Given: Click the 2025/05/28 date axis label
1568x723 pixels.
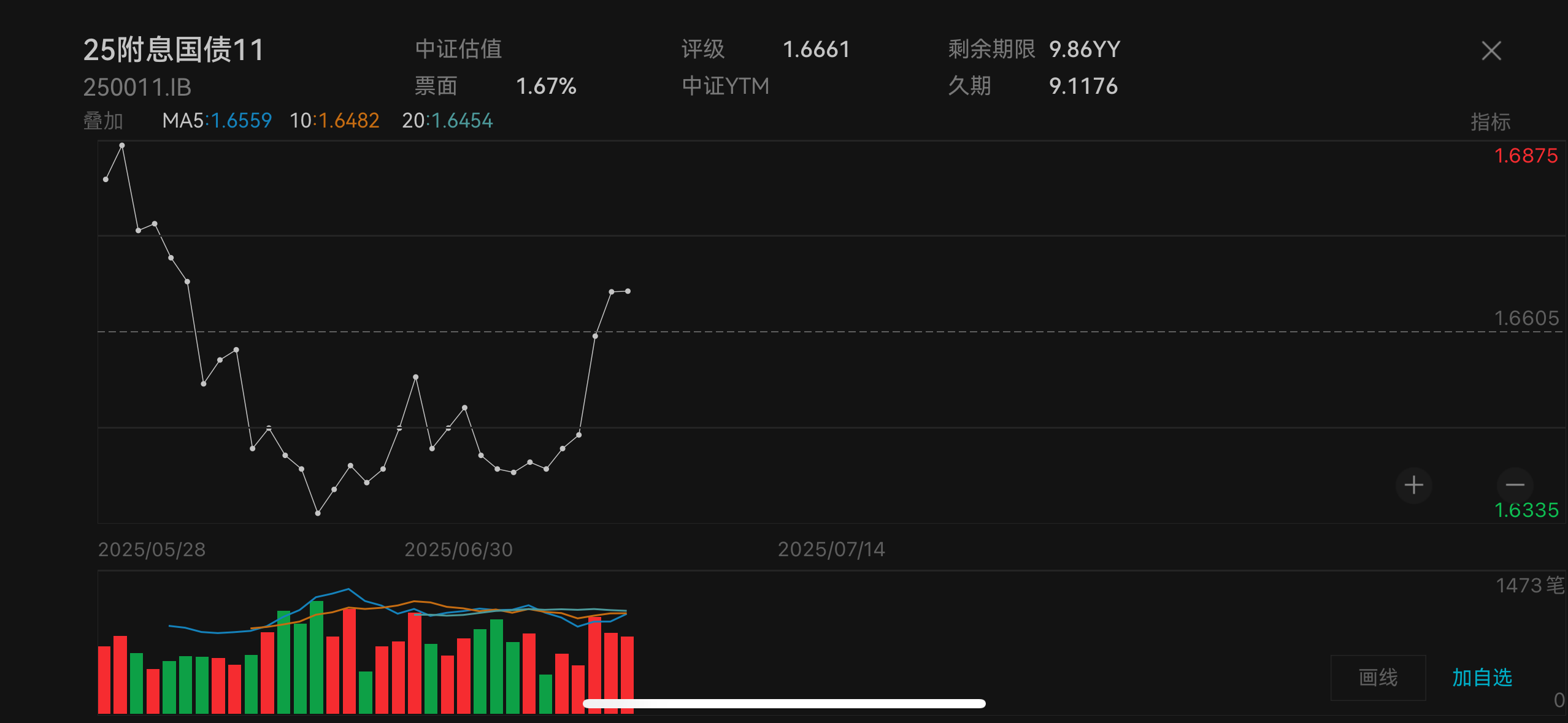Looking at the screenshot, I should [x=152, y=549].
